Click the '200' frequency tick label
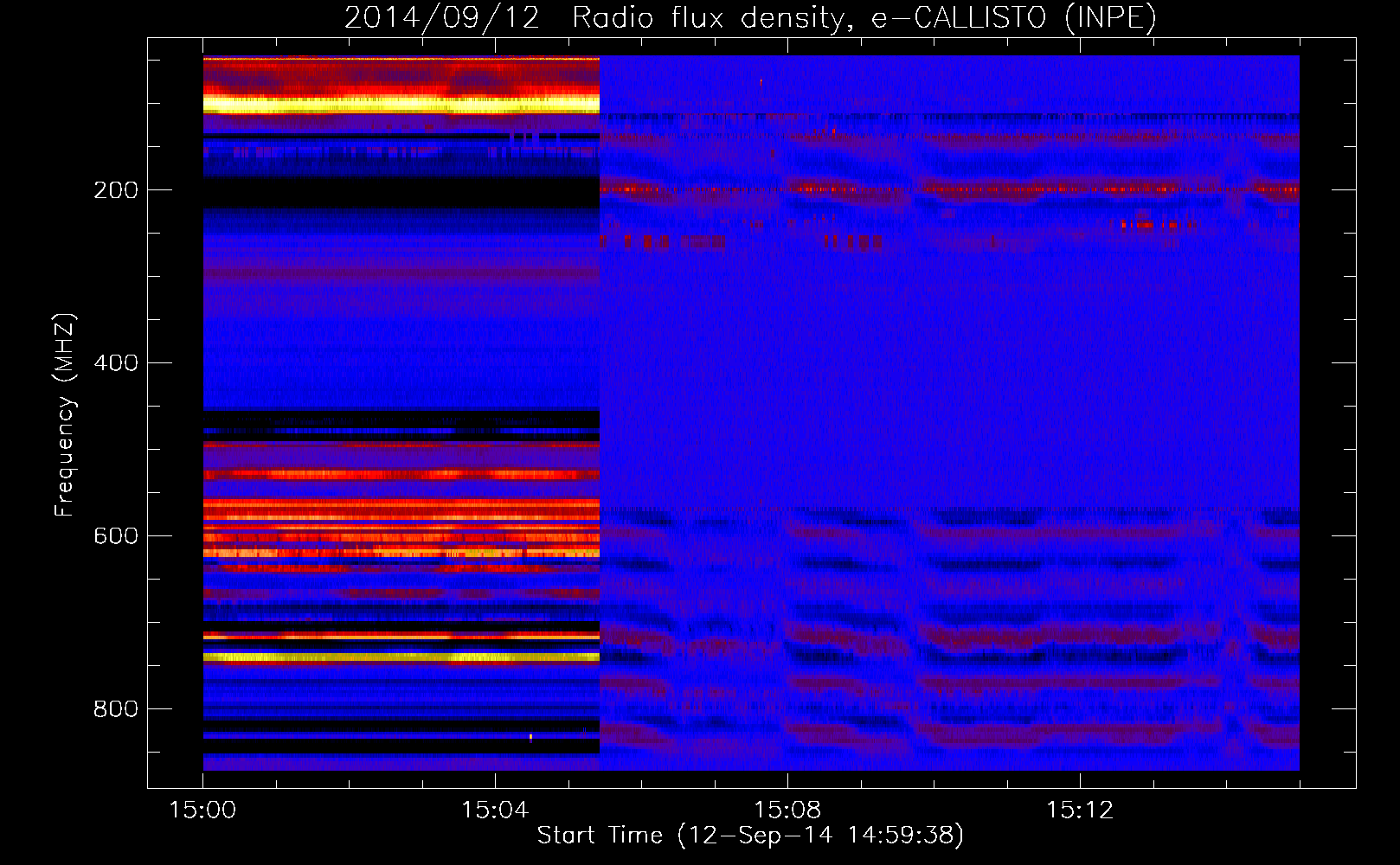 tap(116, 190)
